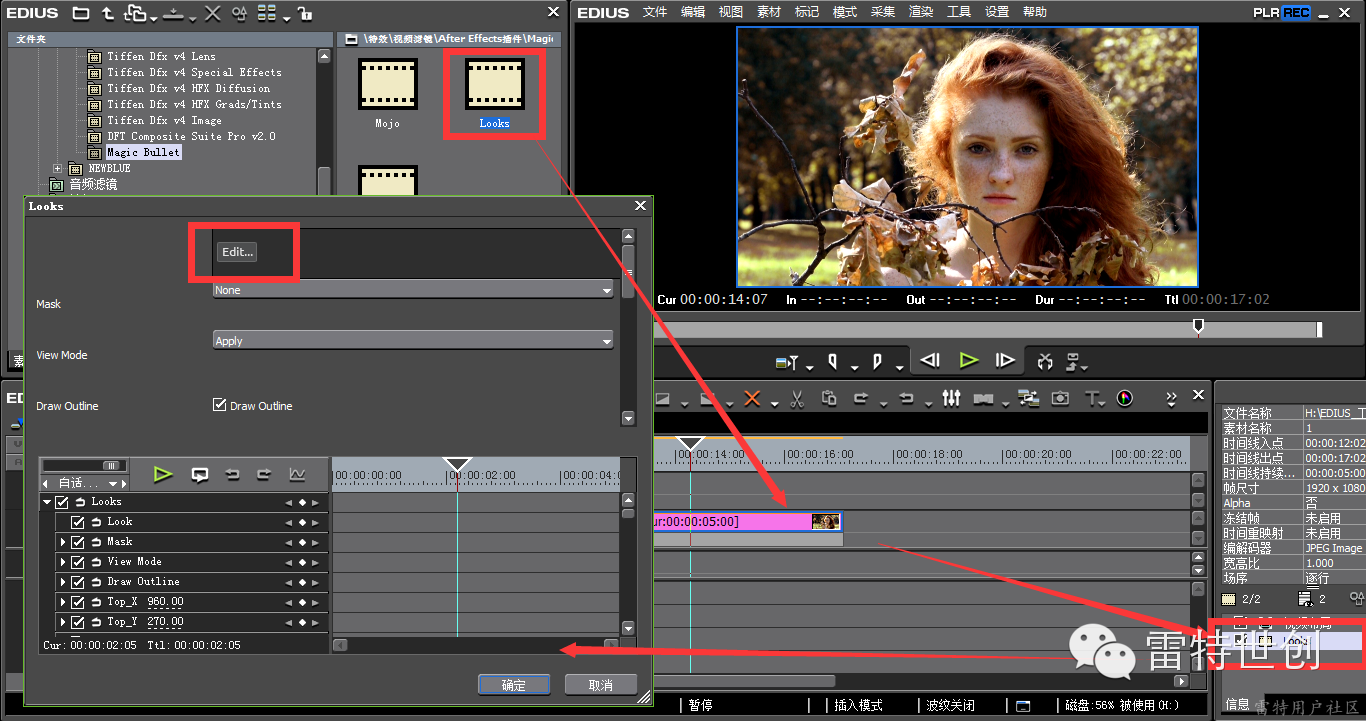The width and height of the screenshot is (1366, 721).
Task: Click the camera snapshot icon in timeline toolbar
Action: point(1060,398)
